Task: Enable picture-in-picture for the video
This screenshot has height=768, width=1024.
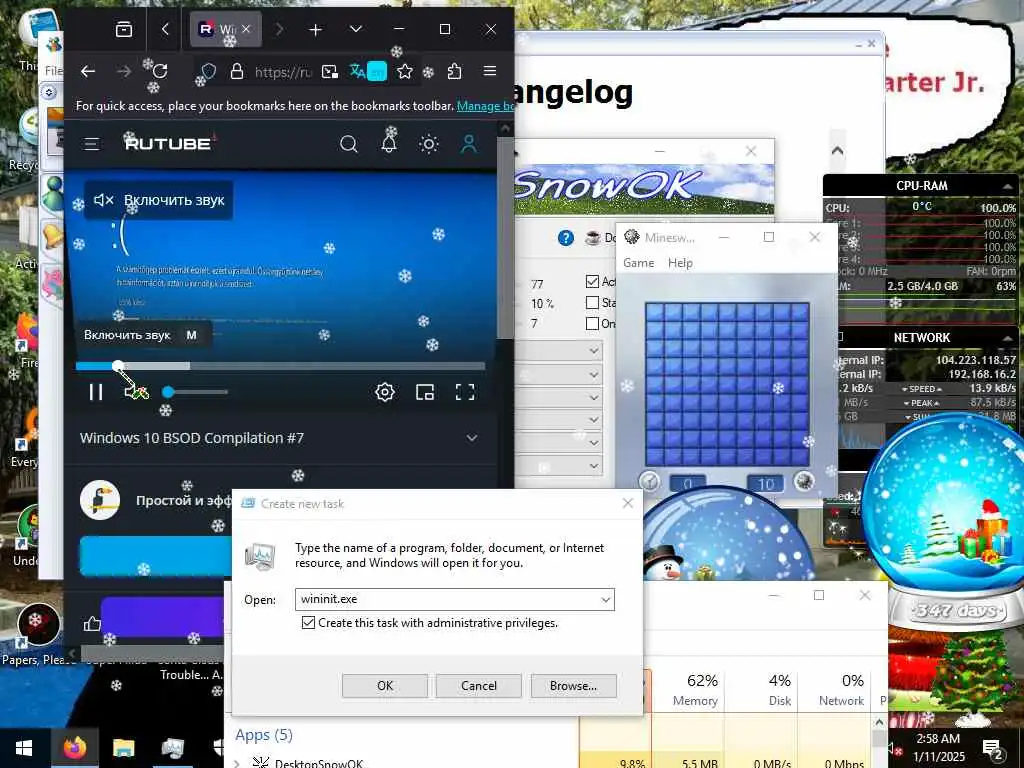Action: click(x=425, y=392)
